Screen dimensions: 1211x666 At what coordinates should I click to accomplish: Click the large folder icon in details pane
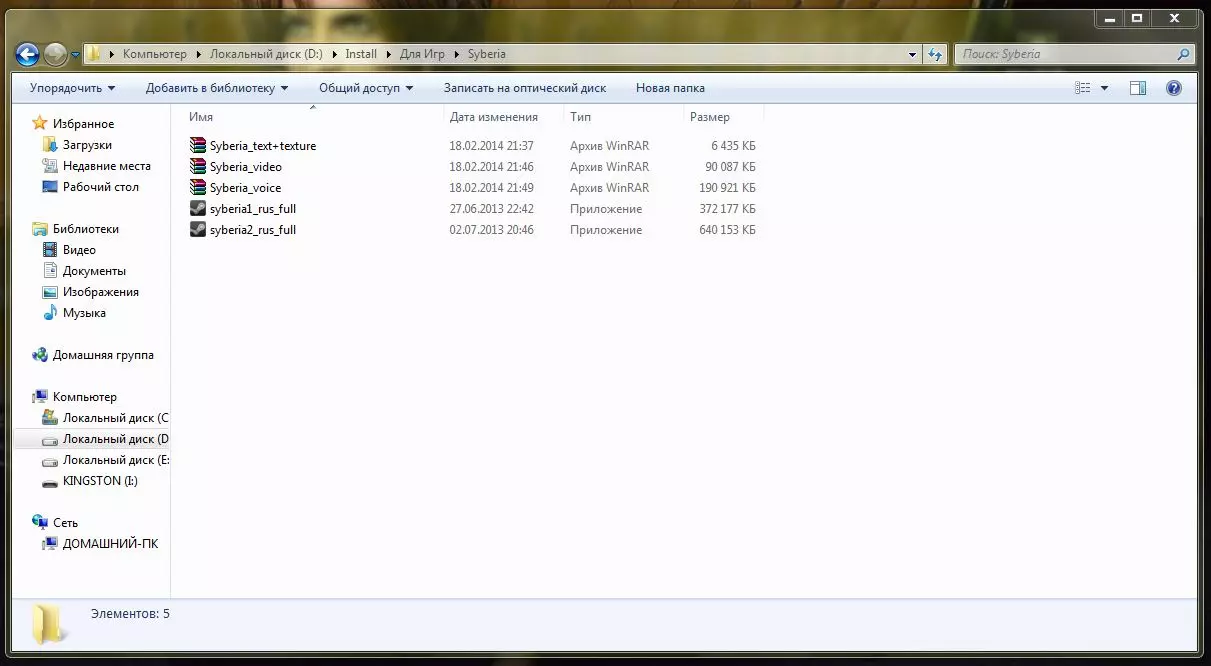(47, 624)
